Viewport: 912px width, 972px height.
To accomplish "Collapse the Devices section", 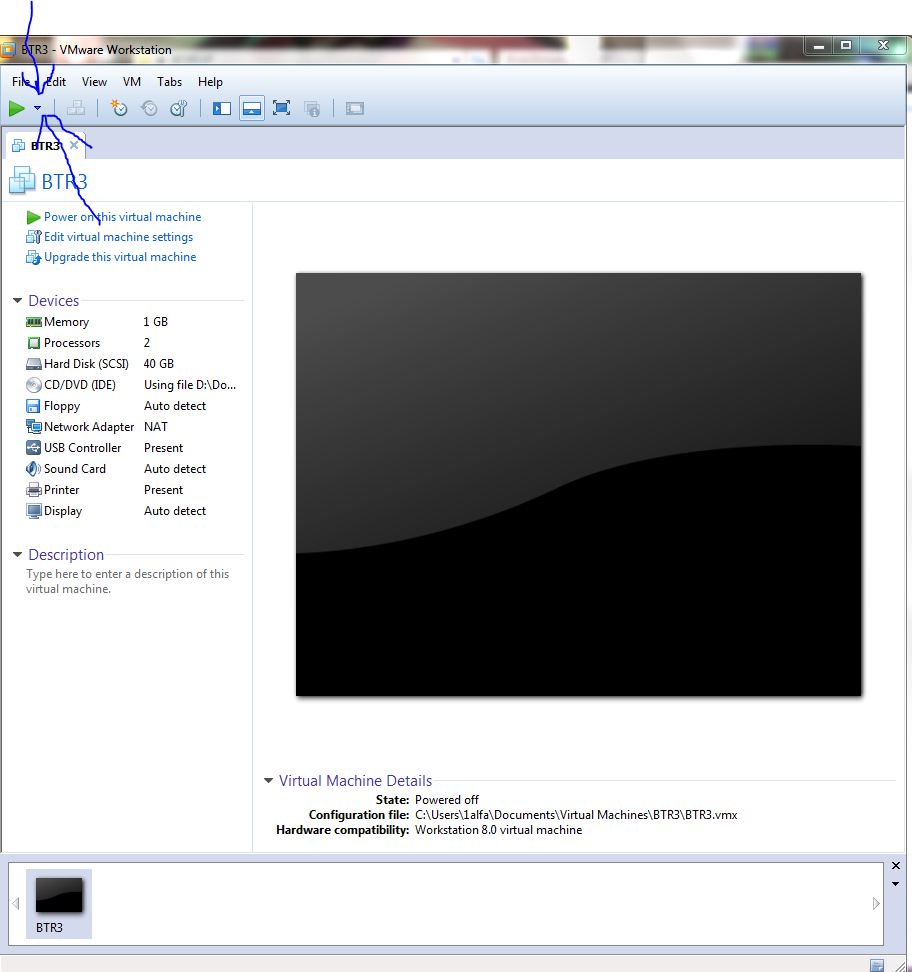I will [17, 301].
